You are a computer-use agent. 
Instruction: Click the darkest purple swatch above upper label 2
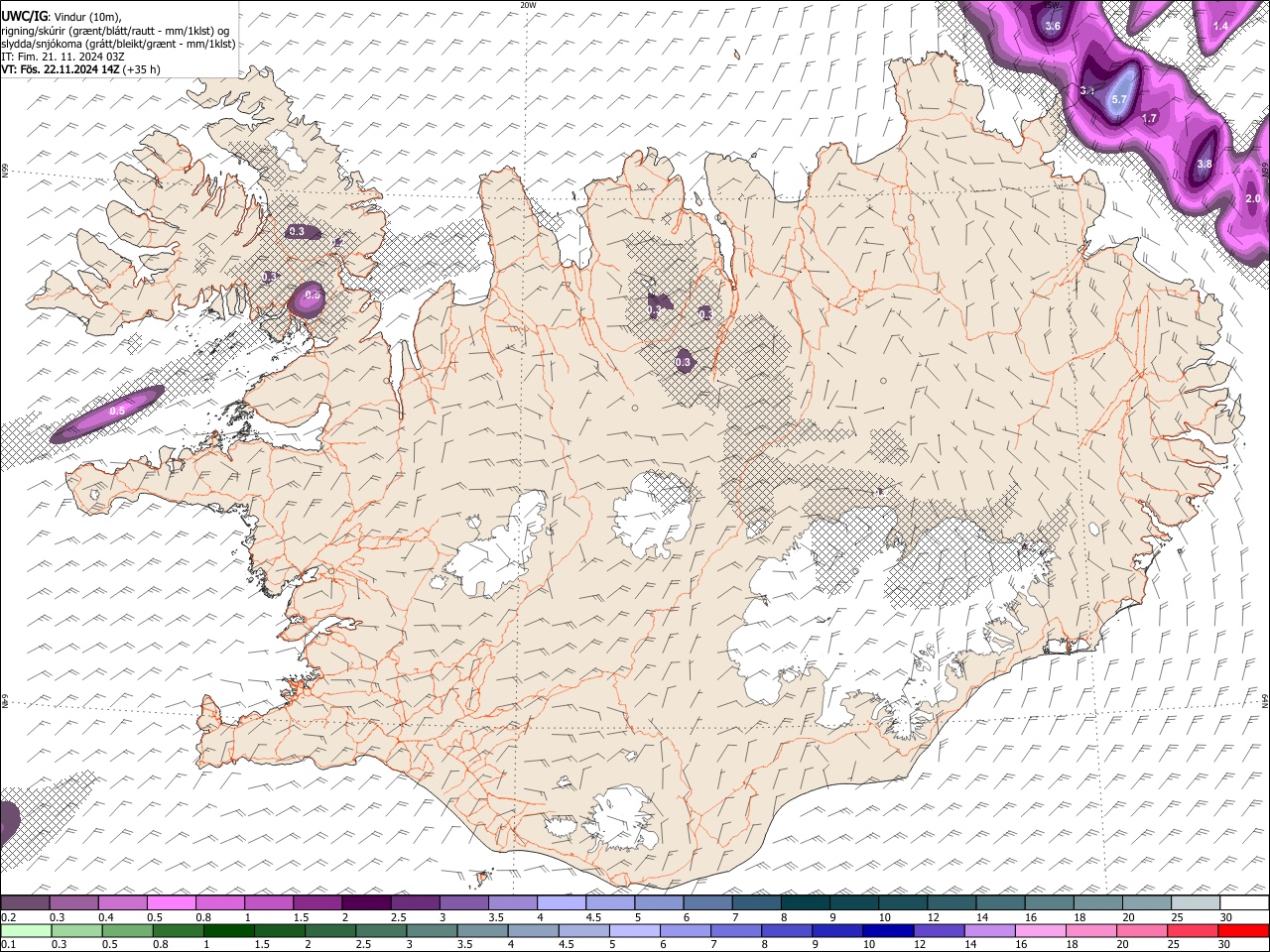366,903
